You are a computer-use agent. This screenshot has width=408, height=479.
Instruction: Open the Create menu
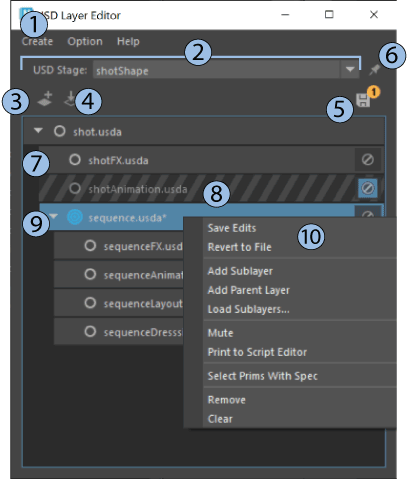click(37, 41)
